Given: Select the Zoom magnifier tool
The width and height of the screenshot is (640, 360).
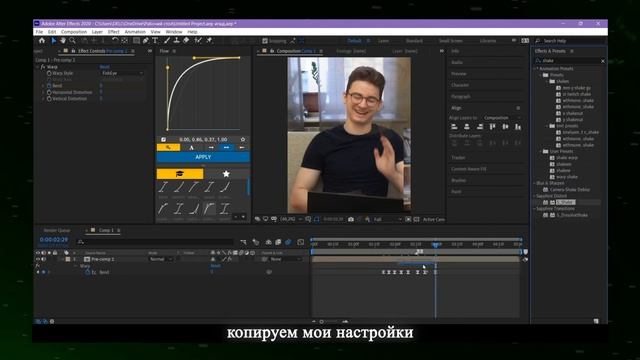Looking at the screenshot, I should pyautogui.click(x=73, y=40).
